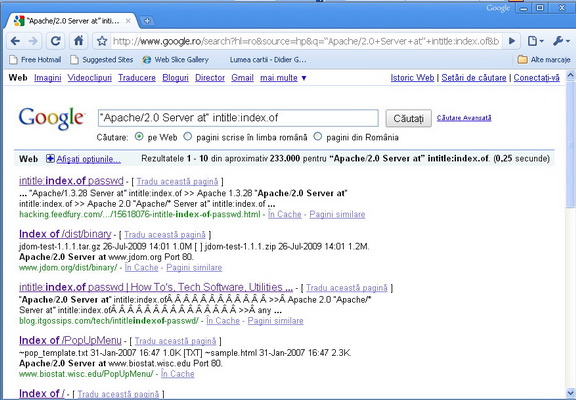The height and width of the screenshot is (400, 576).
Task: Open 'Index of /dist/binary' result
Action: [65, 234]
